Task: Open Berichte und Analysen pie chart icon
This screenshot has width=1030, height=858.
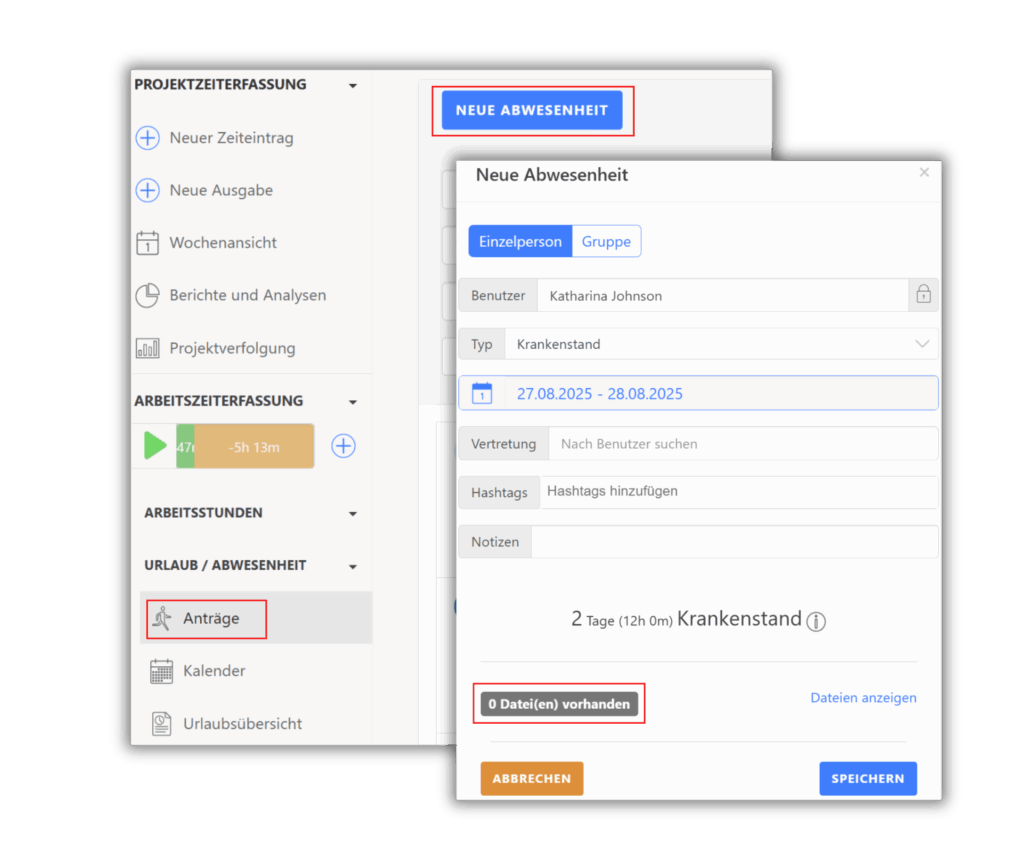Action: (147, 296)
